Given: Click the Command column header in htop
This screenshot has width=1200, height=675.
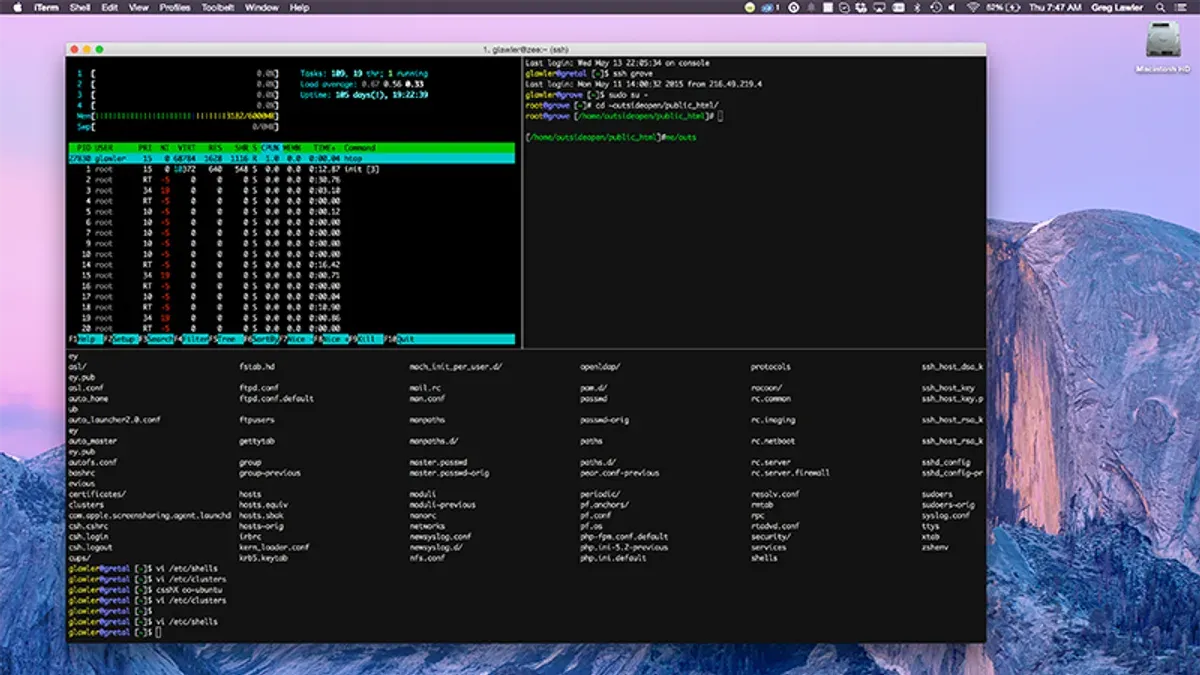Looking at the screenshot, I should tap(358, 148).
